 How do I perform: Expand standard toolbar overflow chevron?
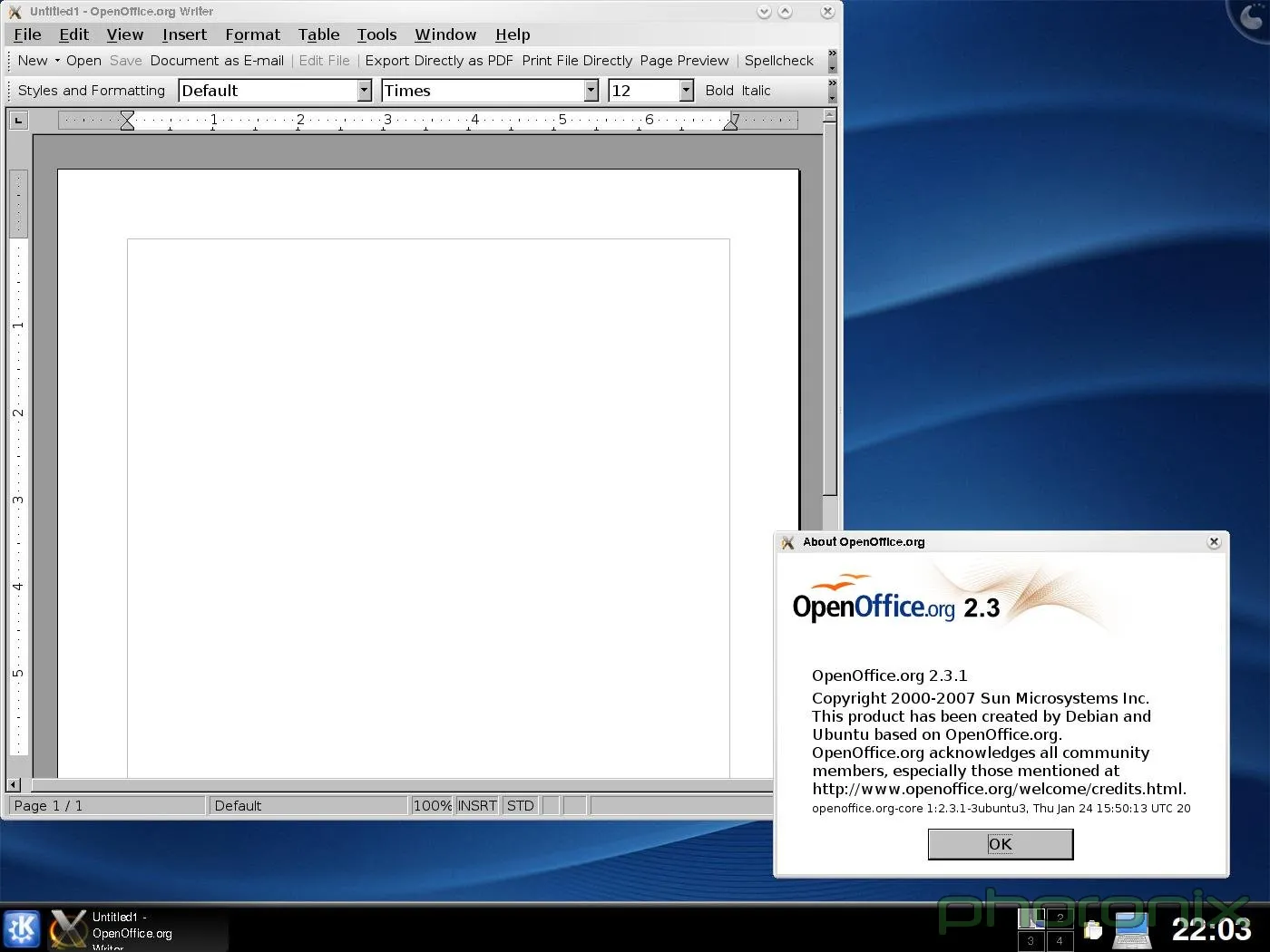832,61
